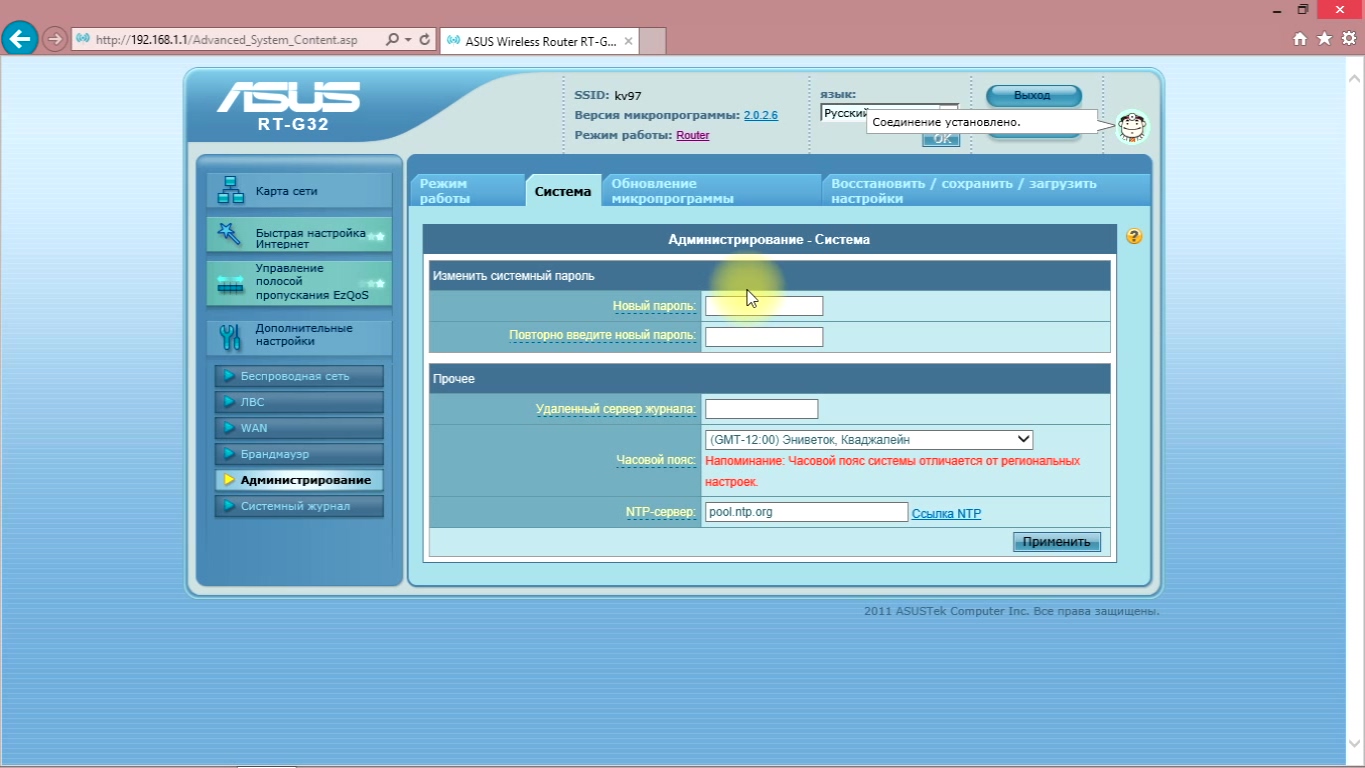The height and width of the screenshot is (768, 1365).
Task: Switch to the Режим работы tab
Action: coord(466,191)
